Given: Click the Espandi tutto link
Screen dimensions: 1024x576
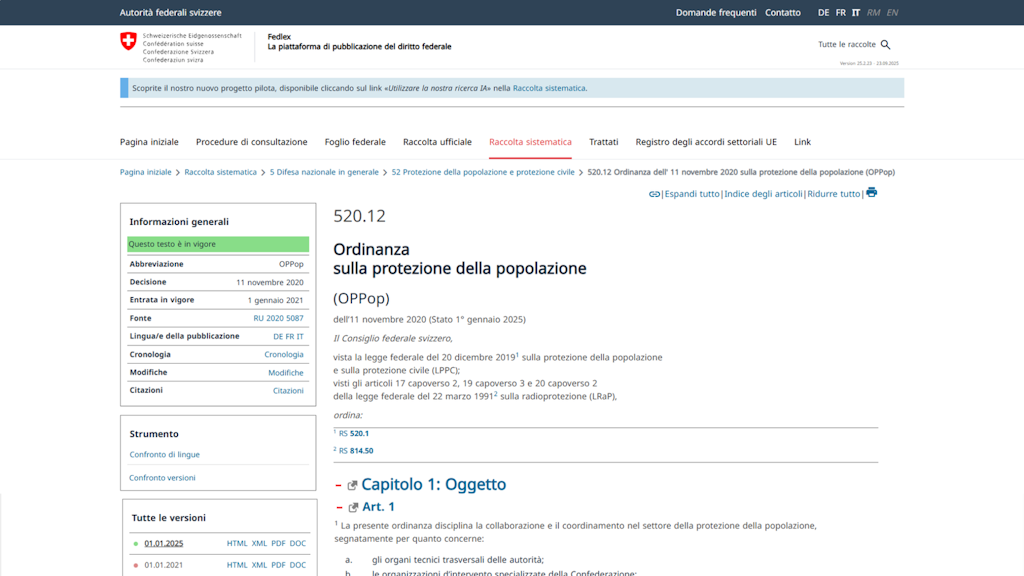Looking at the screenshot, I should (x=691, y=194).
